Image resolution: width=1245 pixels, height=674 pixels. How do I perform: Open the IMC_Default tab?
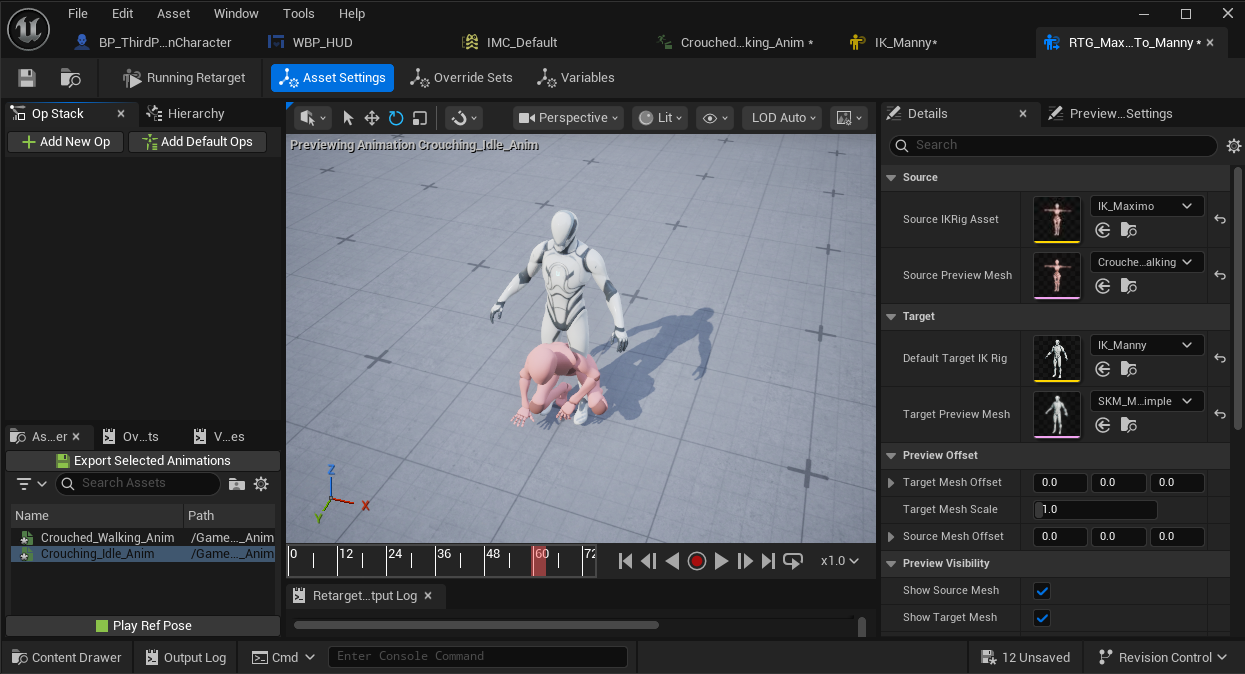[511, 43]
